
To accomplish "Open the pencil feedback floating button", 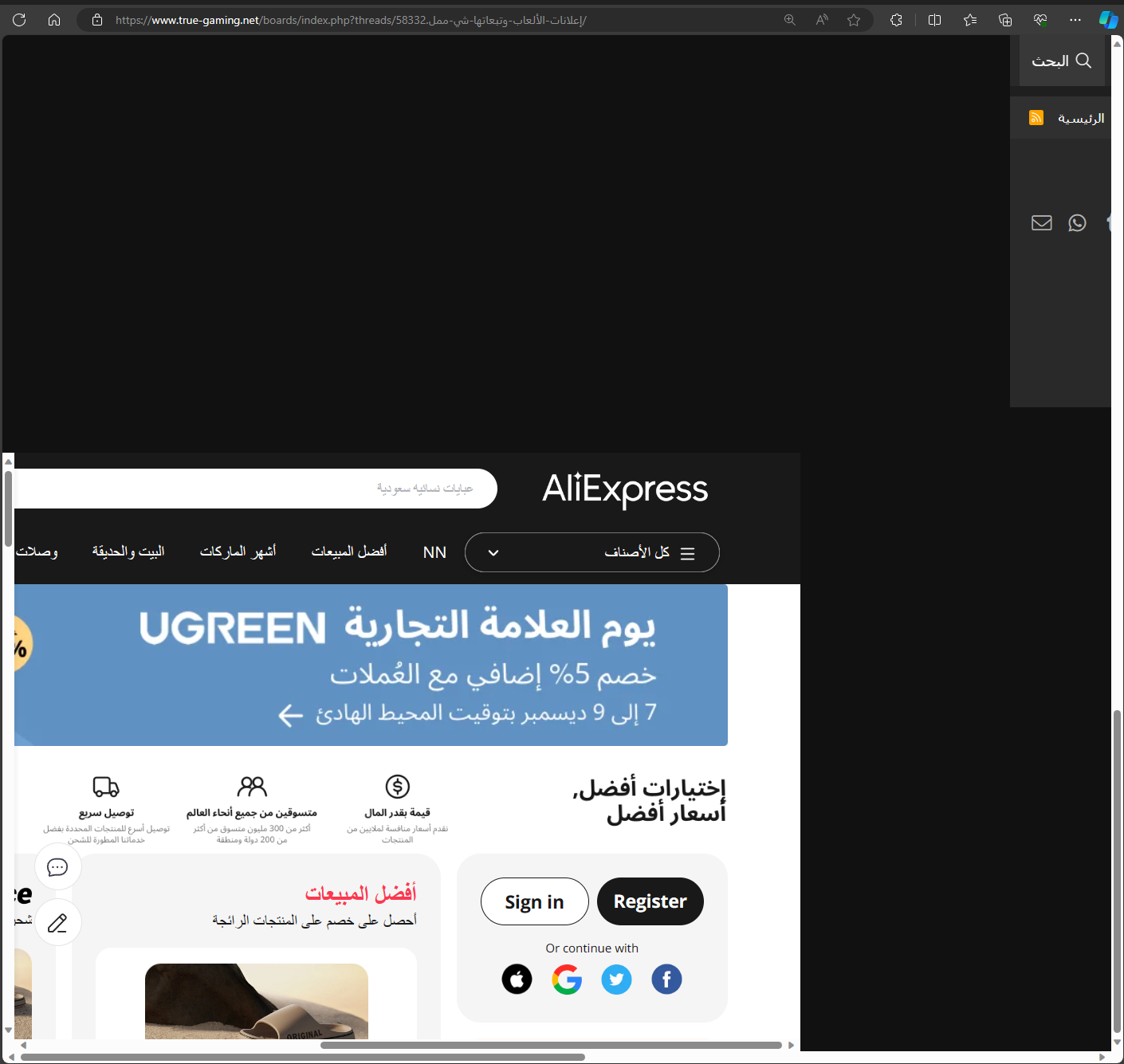I will 57,923.
